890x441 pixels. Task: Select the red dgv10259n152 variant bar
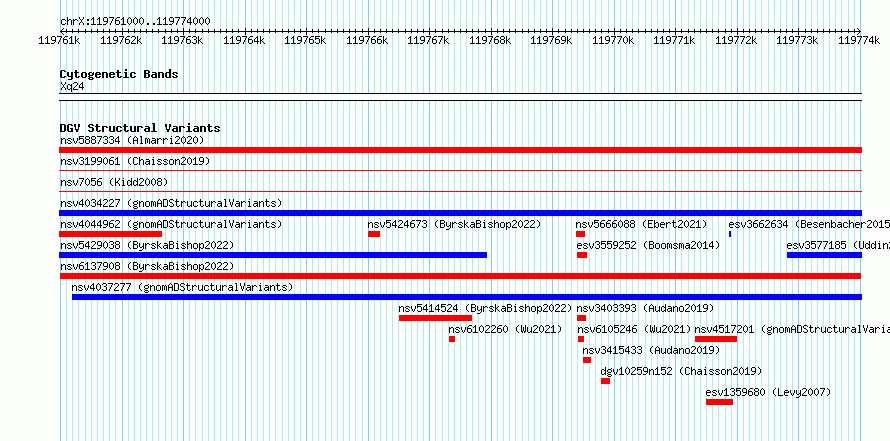tap(606, 381)
